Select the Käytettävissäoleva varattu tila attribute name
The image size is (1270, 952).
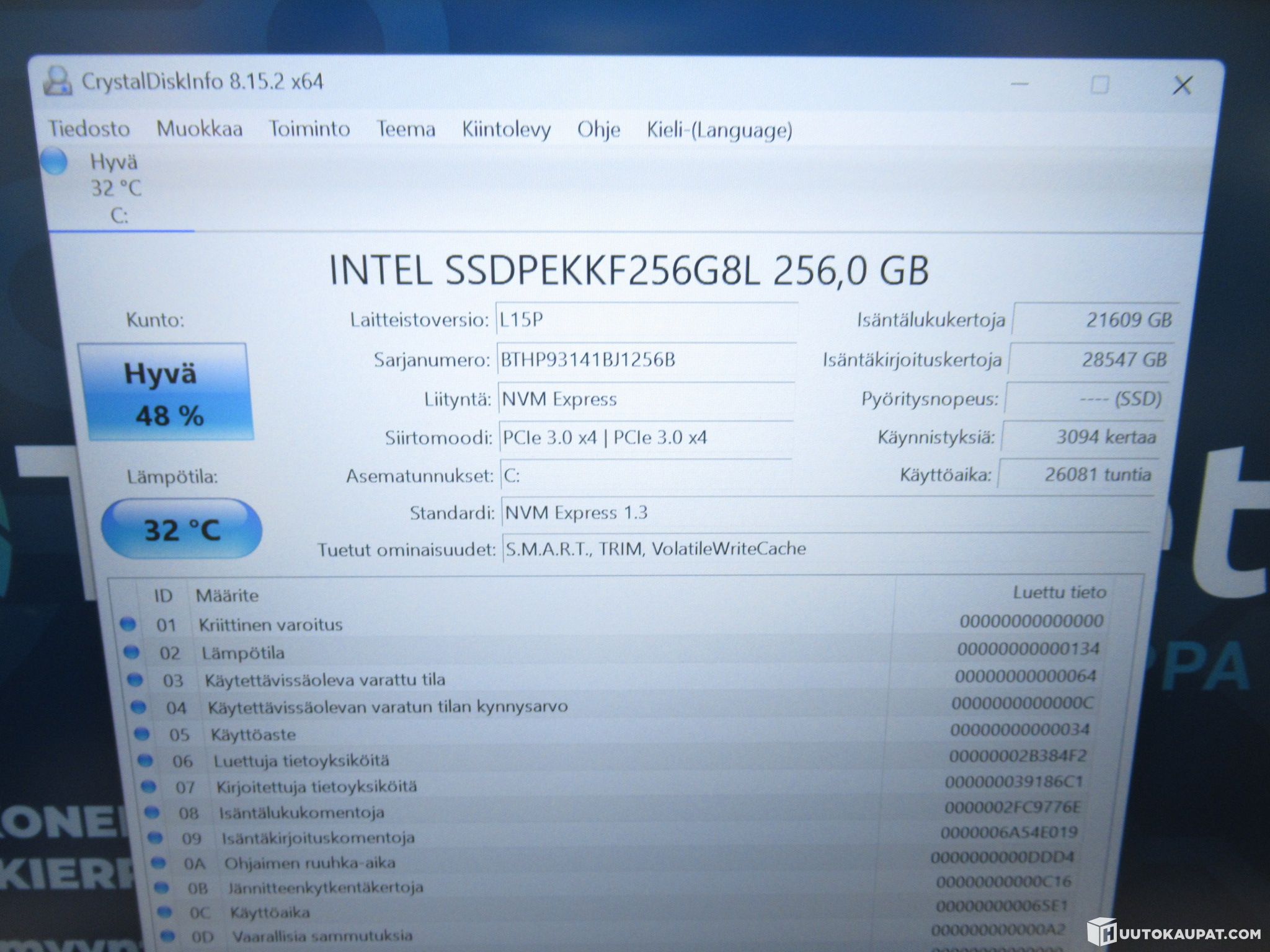[x=325, y=680]
